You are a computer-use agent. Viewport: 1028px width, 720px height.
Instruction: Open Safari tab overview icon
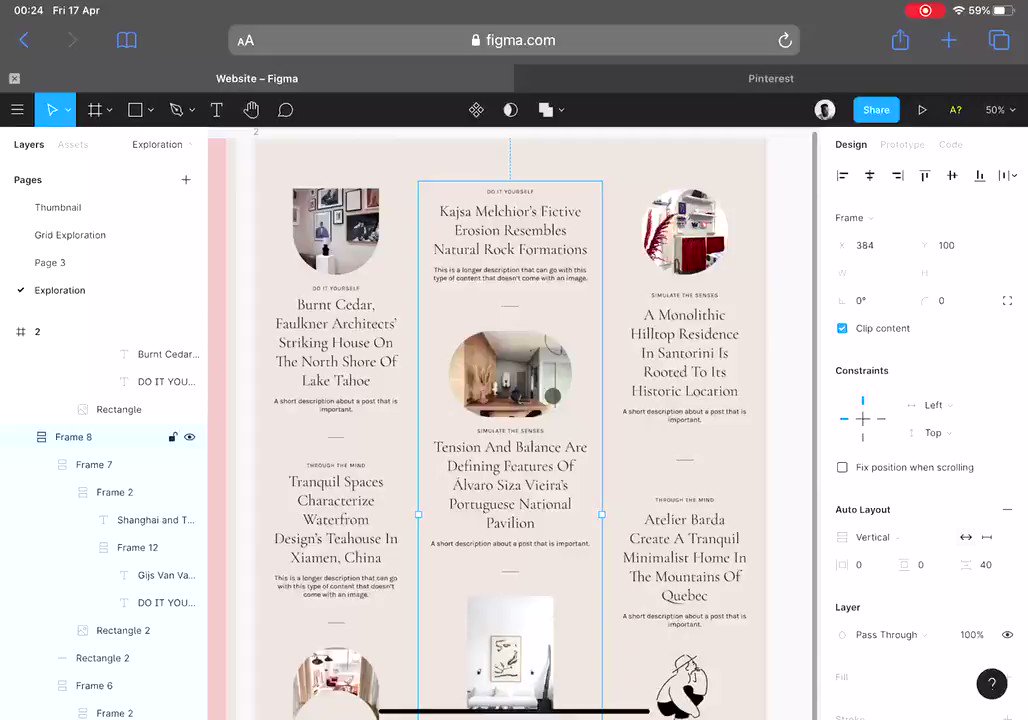click(998, 40)
